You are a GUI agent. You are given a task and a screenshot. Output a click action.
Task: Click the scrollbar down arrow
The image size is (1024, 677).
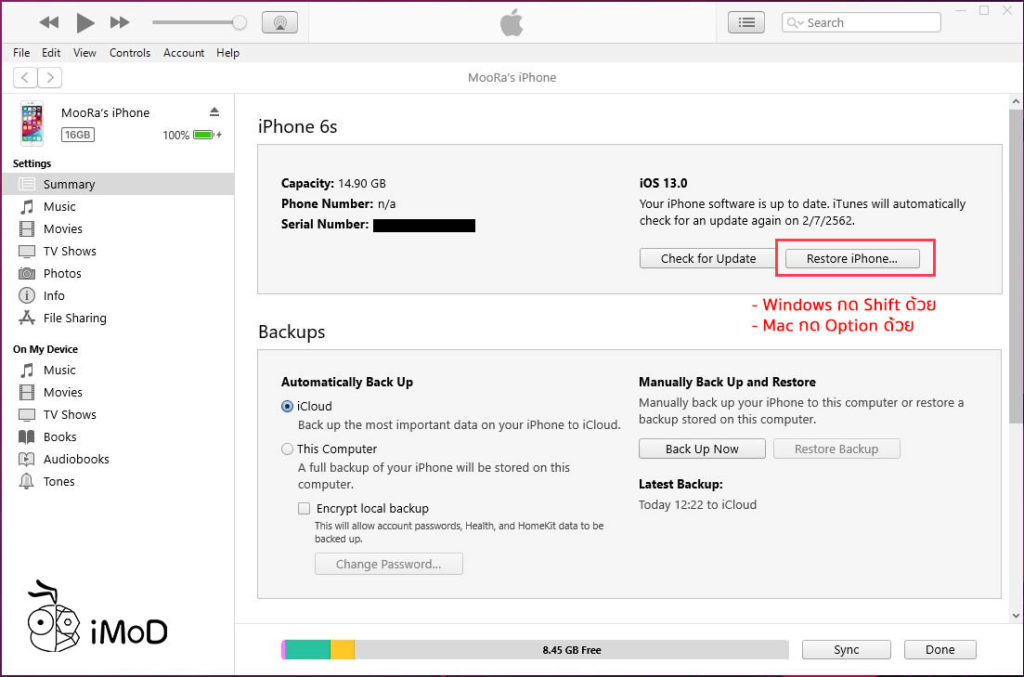[x=1016, y=615]
